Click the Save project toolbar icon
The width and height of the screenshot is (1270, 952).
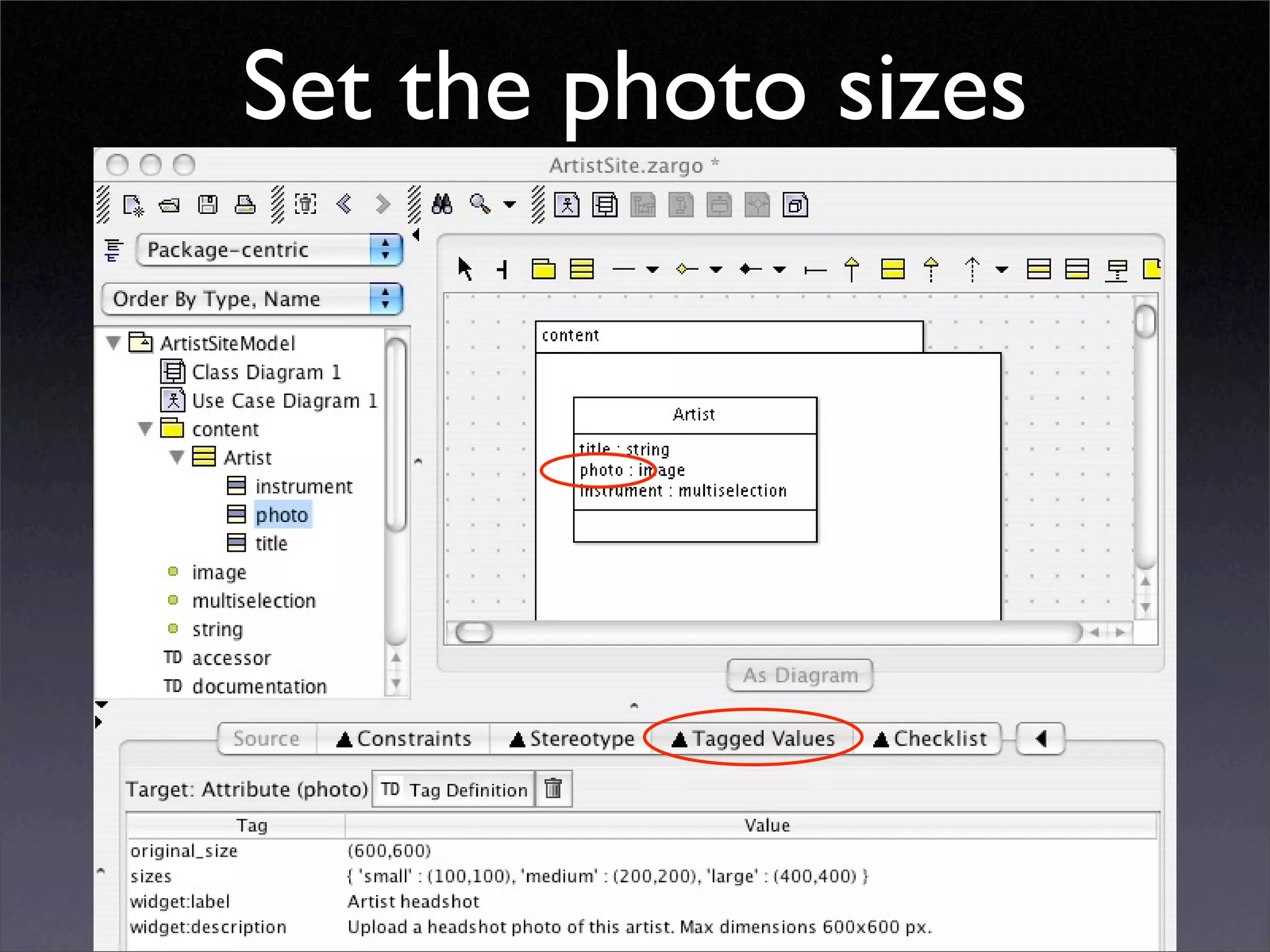(207, 205)
